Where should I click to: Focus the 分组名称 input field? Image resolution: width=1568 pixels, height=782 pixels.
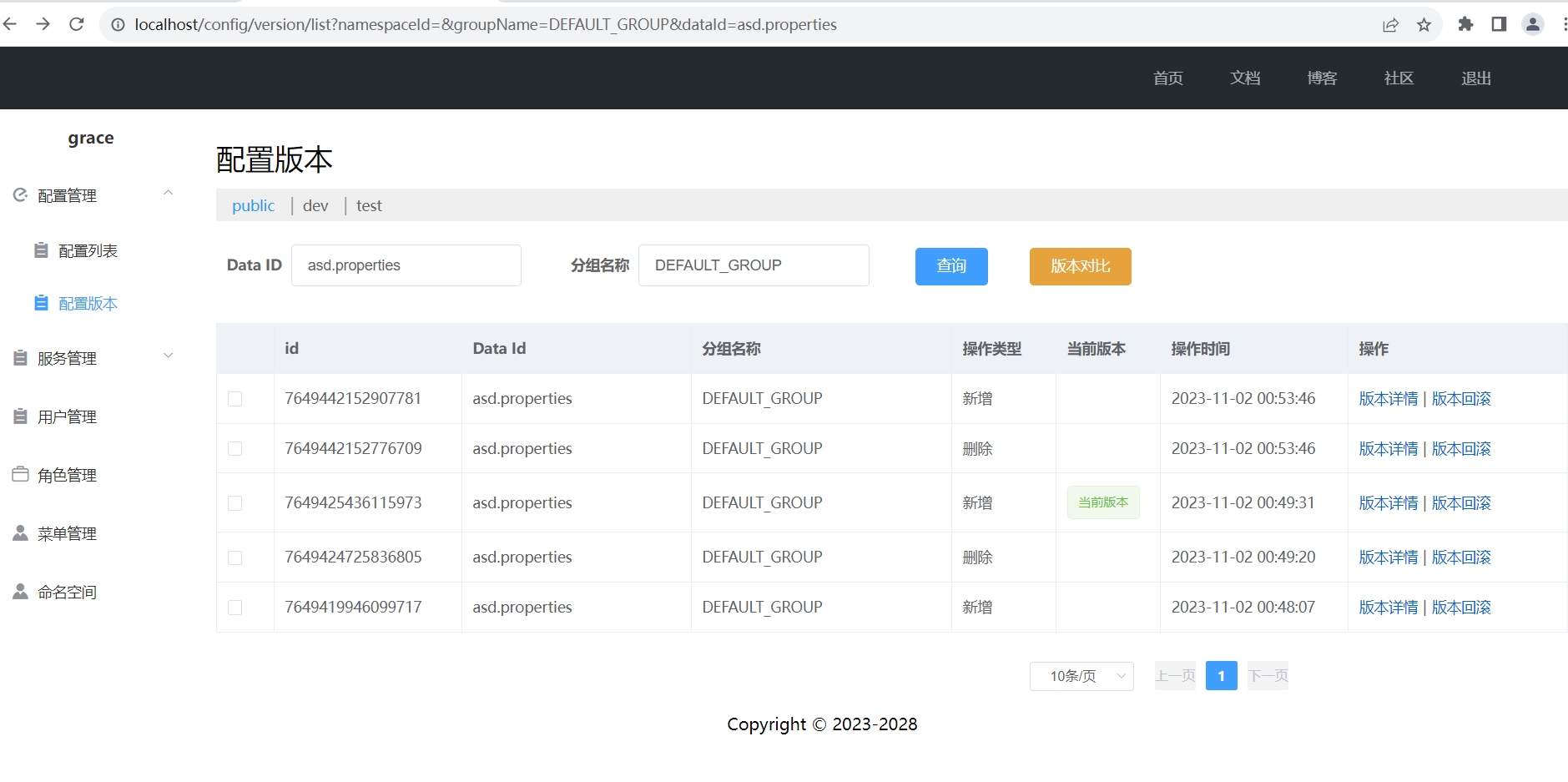tap(754, 265)
